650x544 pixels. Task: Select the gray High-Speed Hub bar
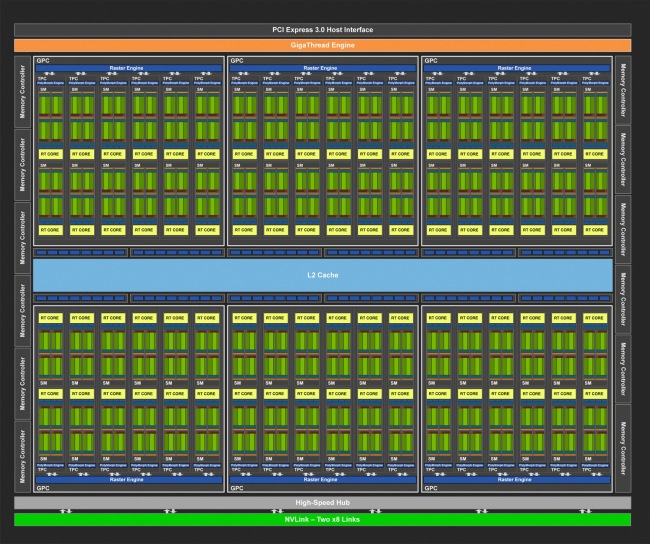[323, 503]
